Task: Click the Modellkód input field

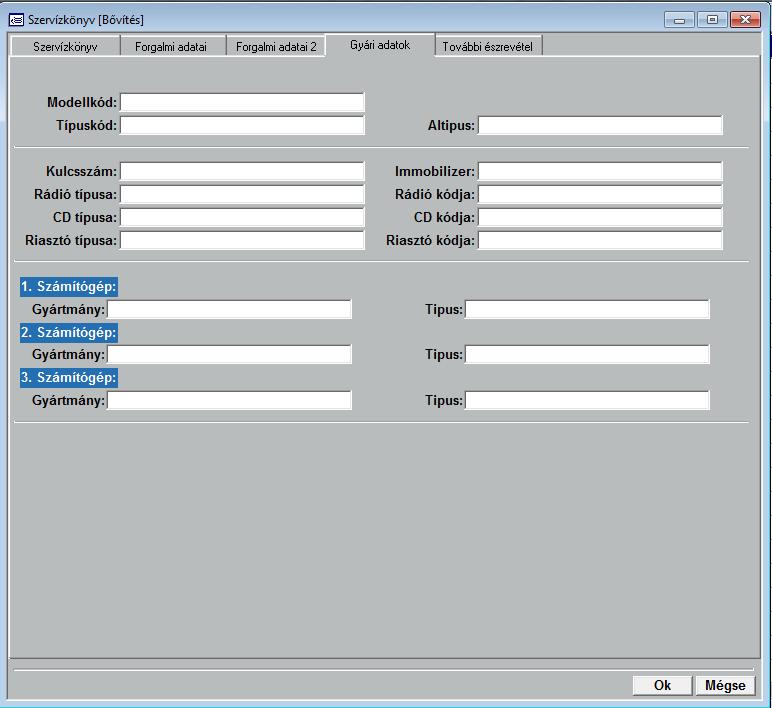Action: (x=242, y=102)
